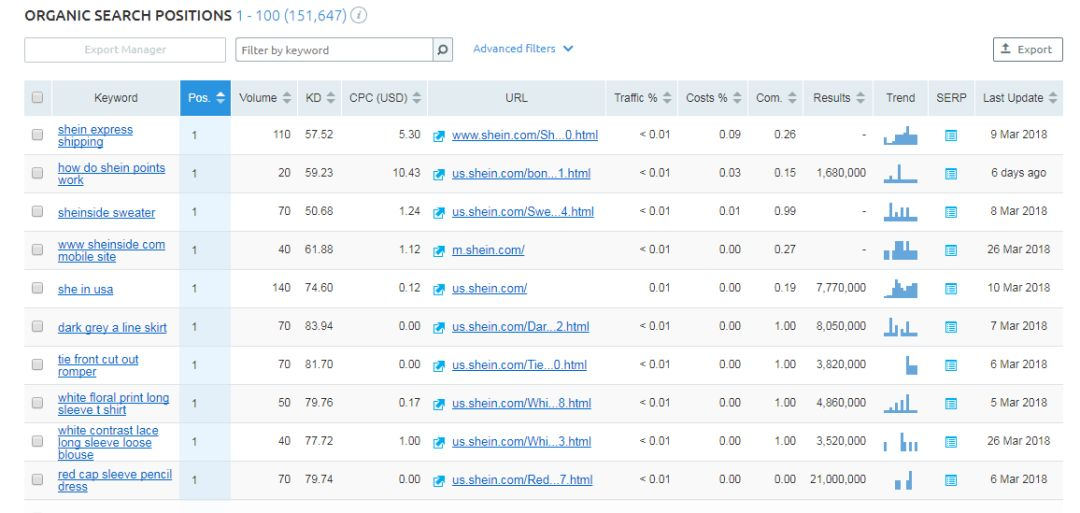The height and width of the screenshot is (513, 1080).
Task: Open external link icon for us.shein.com/Tie...0.html
Action: click(x=439, y=366)
